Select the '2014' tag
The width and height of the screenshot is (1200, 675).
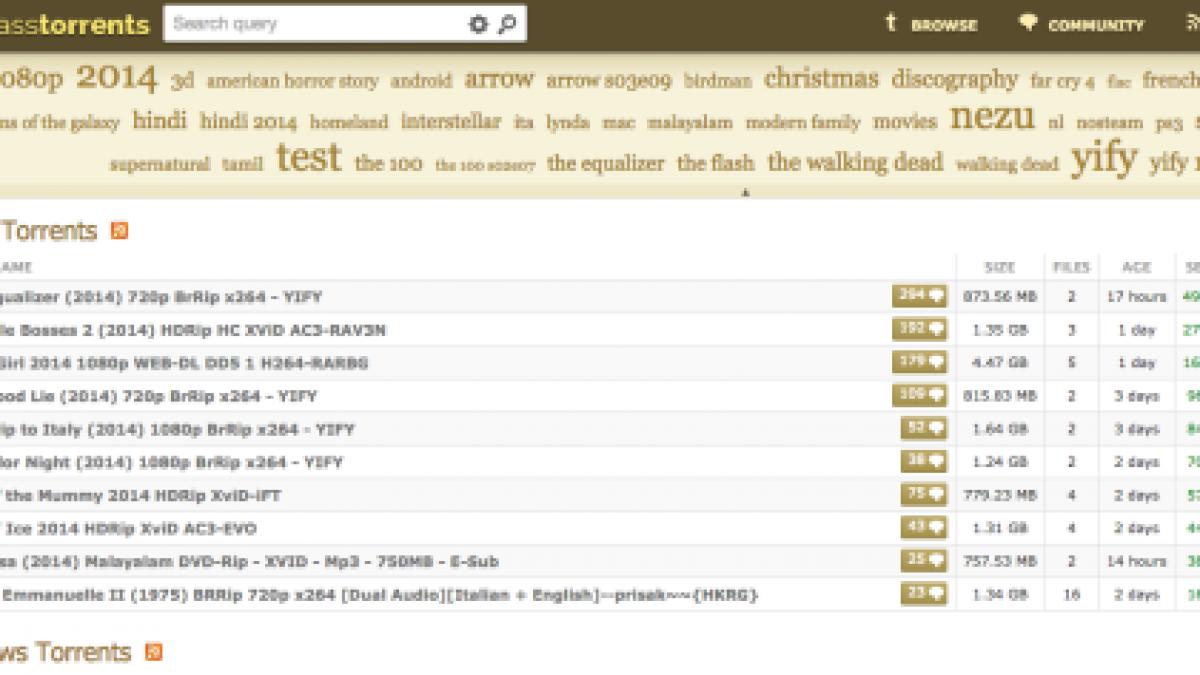pos(116,78)
